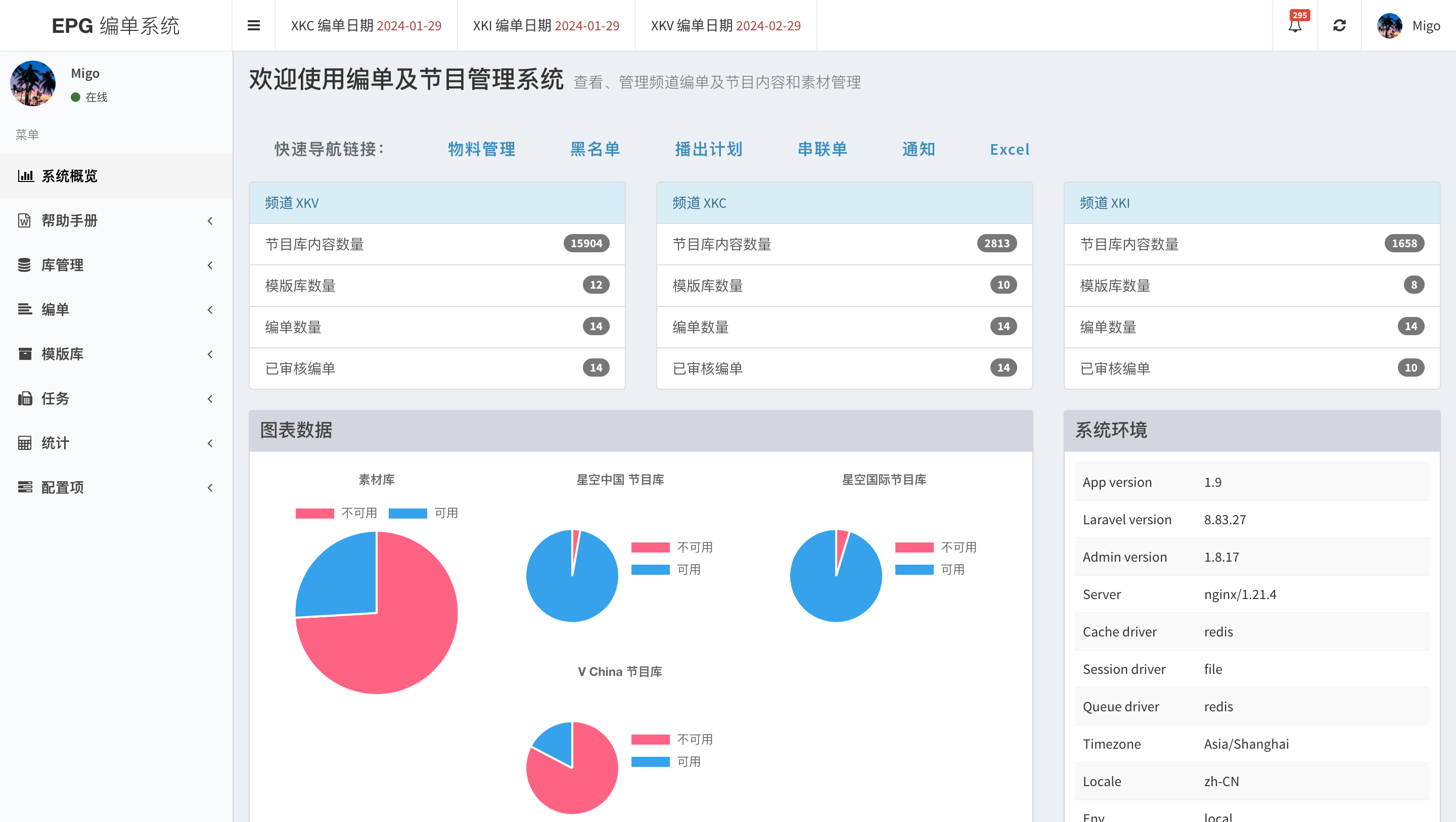1456x822 pixels.
Task: Expand the 配置项 menu chevron
Action: [x=210, y=487]
